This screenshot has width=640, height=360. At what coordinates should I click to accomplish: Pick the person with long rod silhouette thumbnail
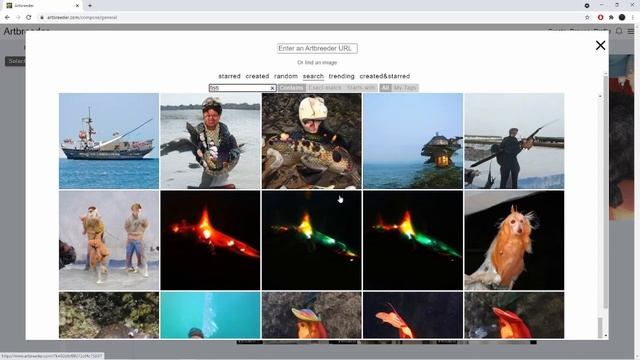point(514,141)
